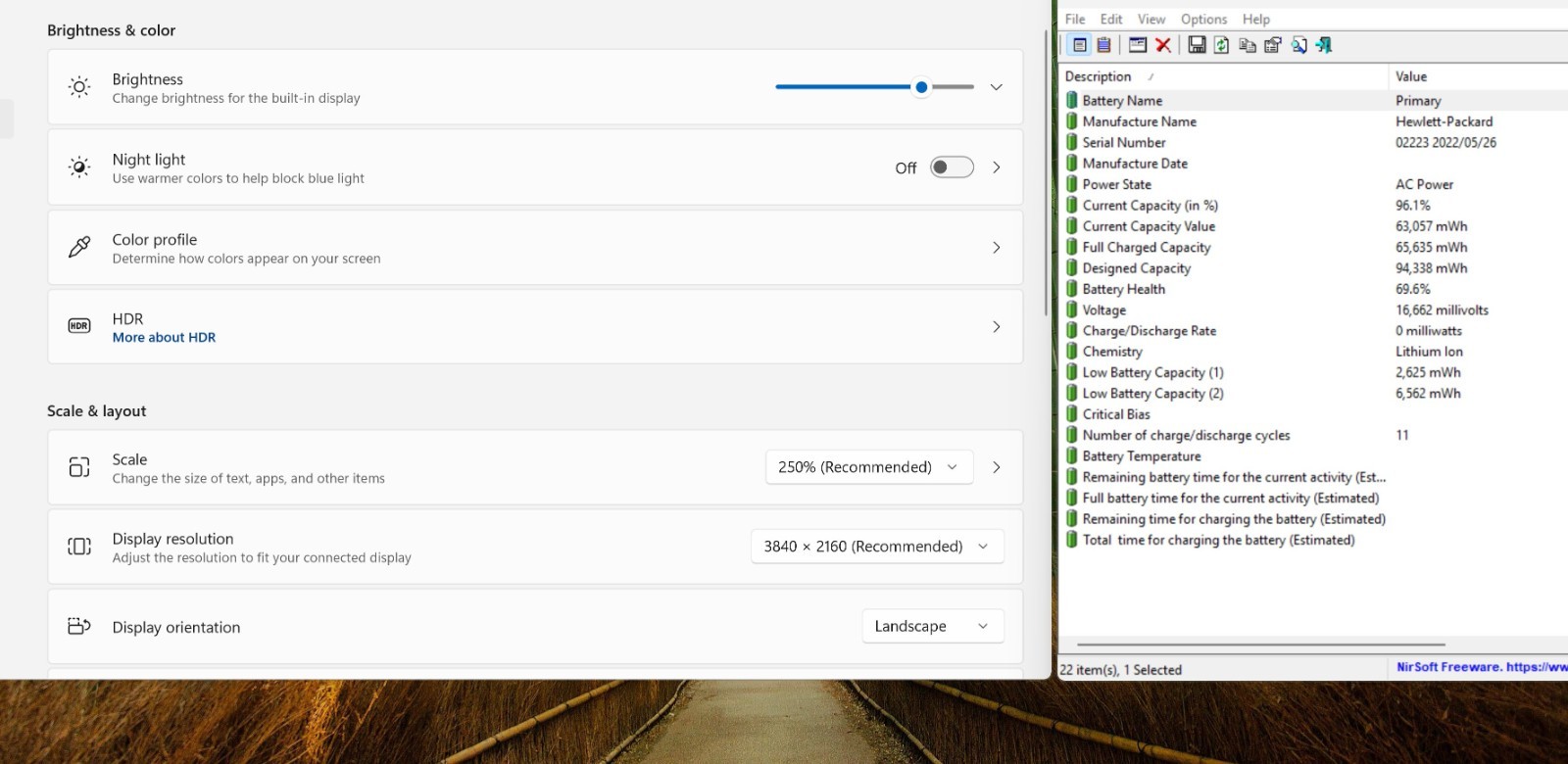Open the Properties toolbar icon
This screenshot has height=764, width=1568.
[1273, 45]
